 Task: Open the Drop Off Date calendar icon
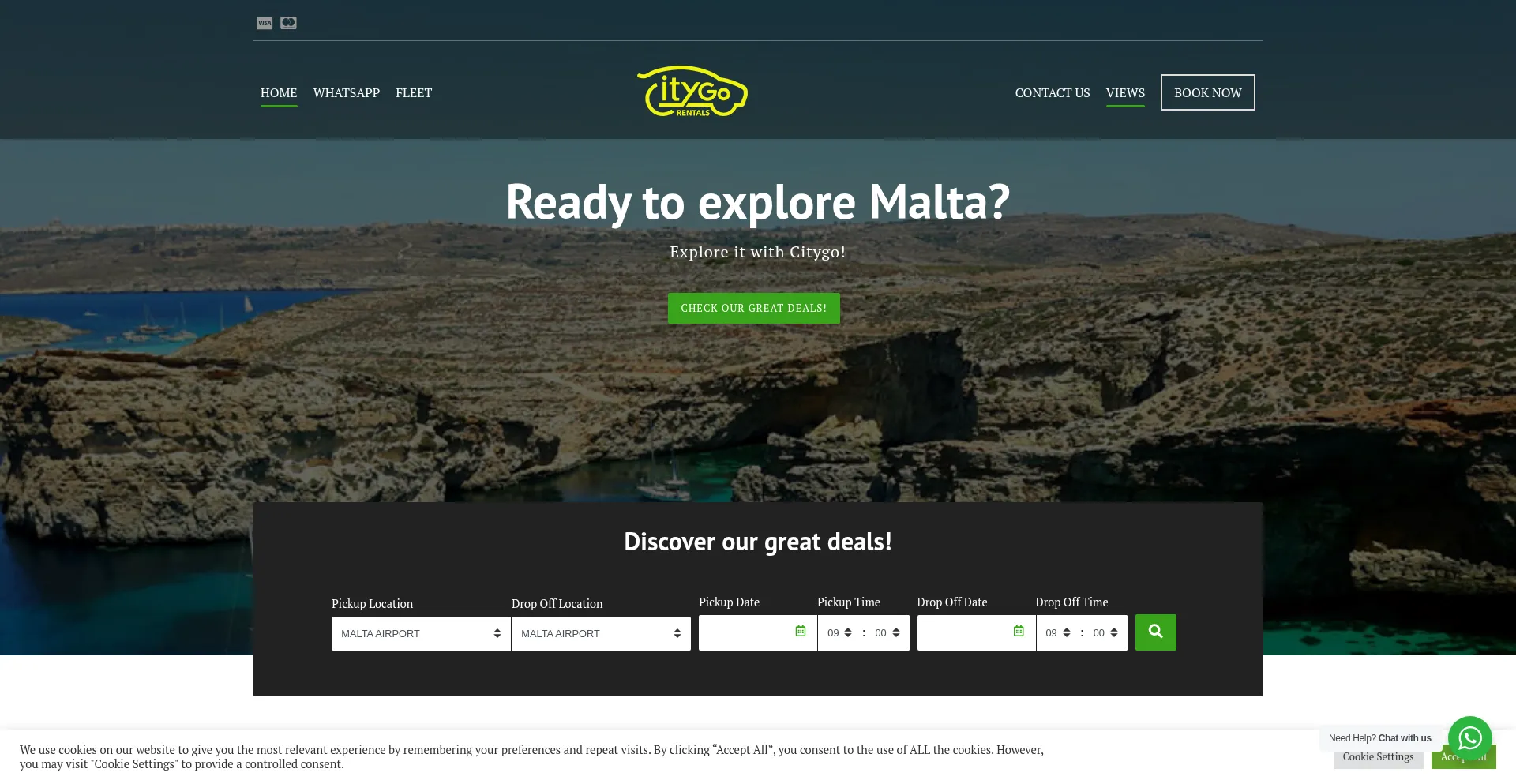(x=1019, y=631)
